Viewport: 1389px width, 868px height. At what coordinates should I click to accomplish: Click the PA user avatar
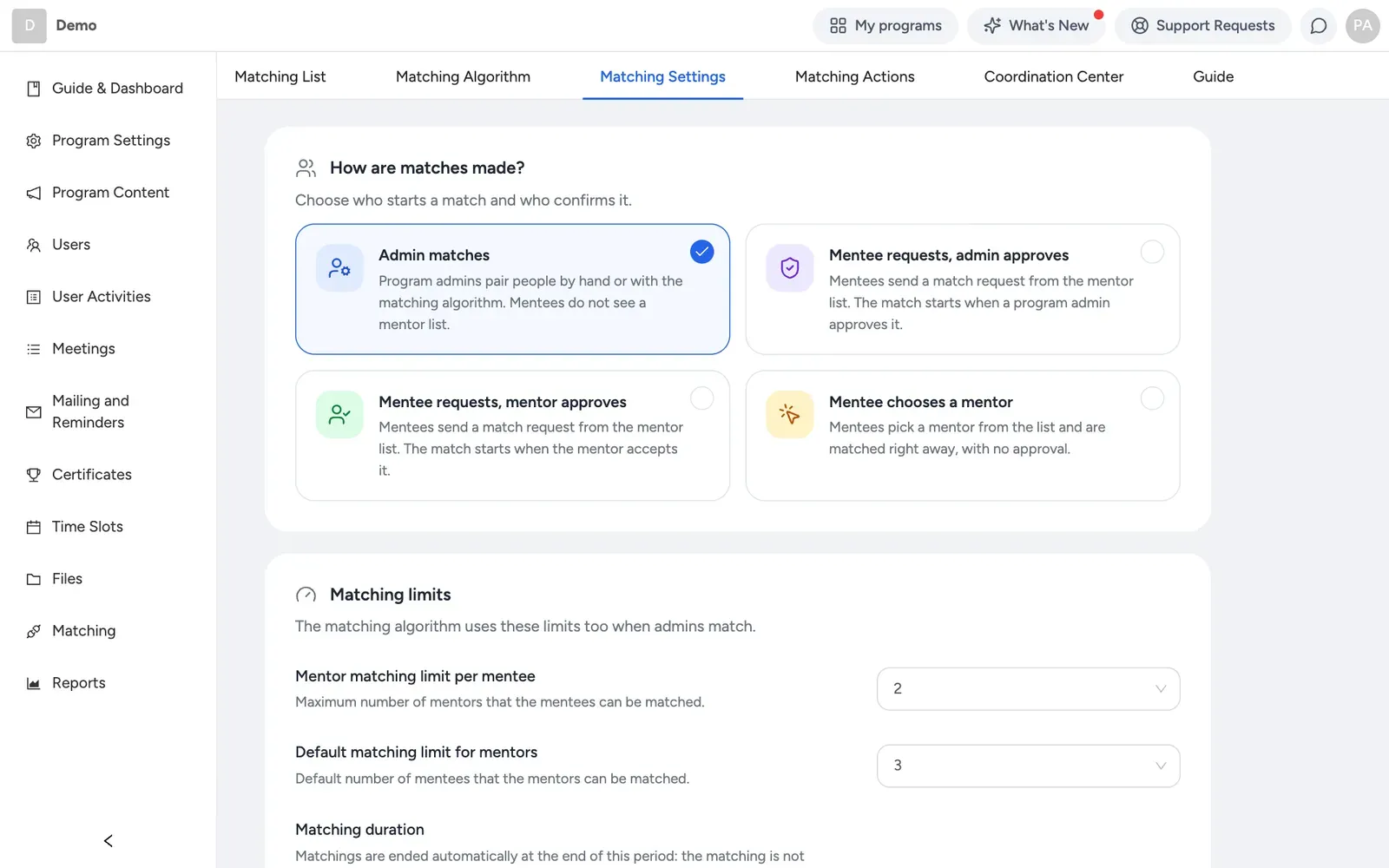tap(1363, 26)
